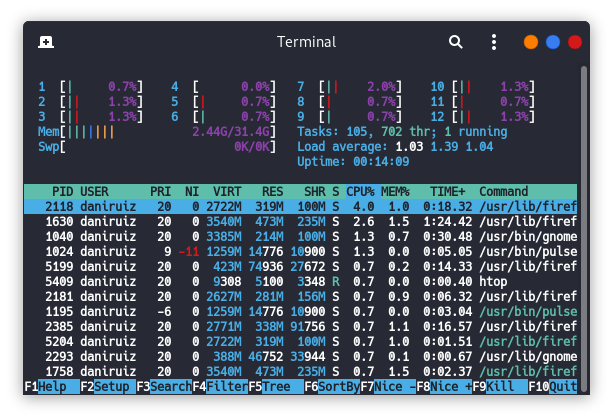Open a new terminal tab icon

pyautogui.click(x=46, y=42)
